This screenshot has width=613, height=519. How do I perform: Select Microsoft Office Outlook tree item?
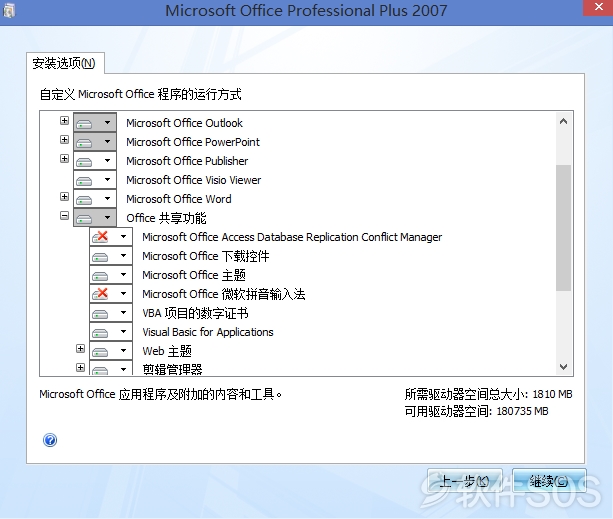(184, 123)
